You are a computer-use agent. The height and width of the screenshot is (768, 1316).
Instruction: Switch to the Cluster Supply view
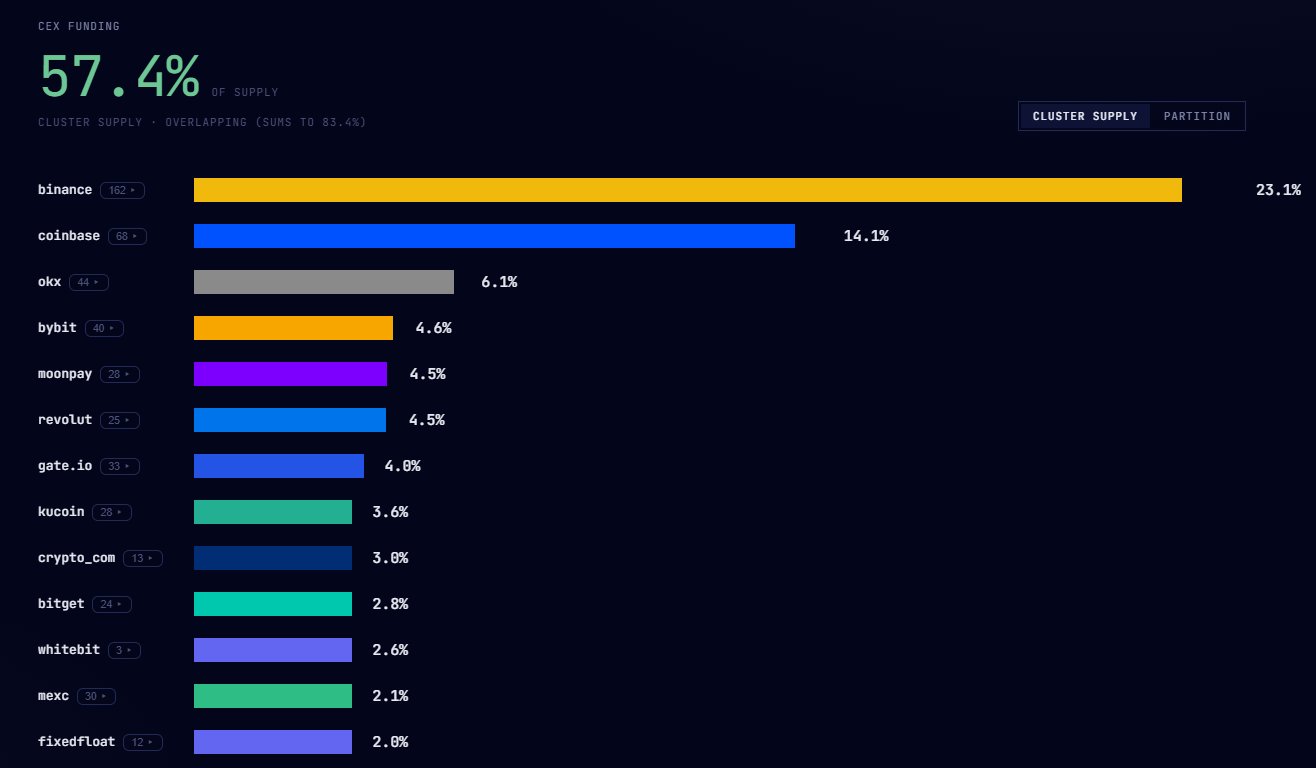tap(1085, 116)
